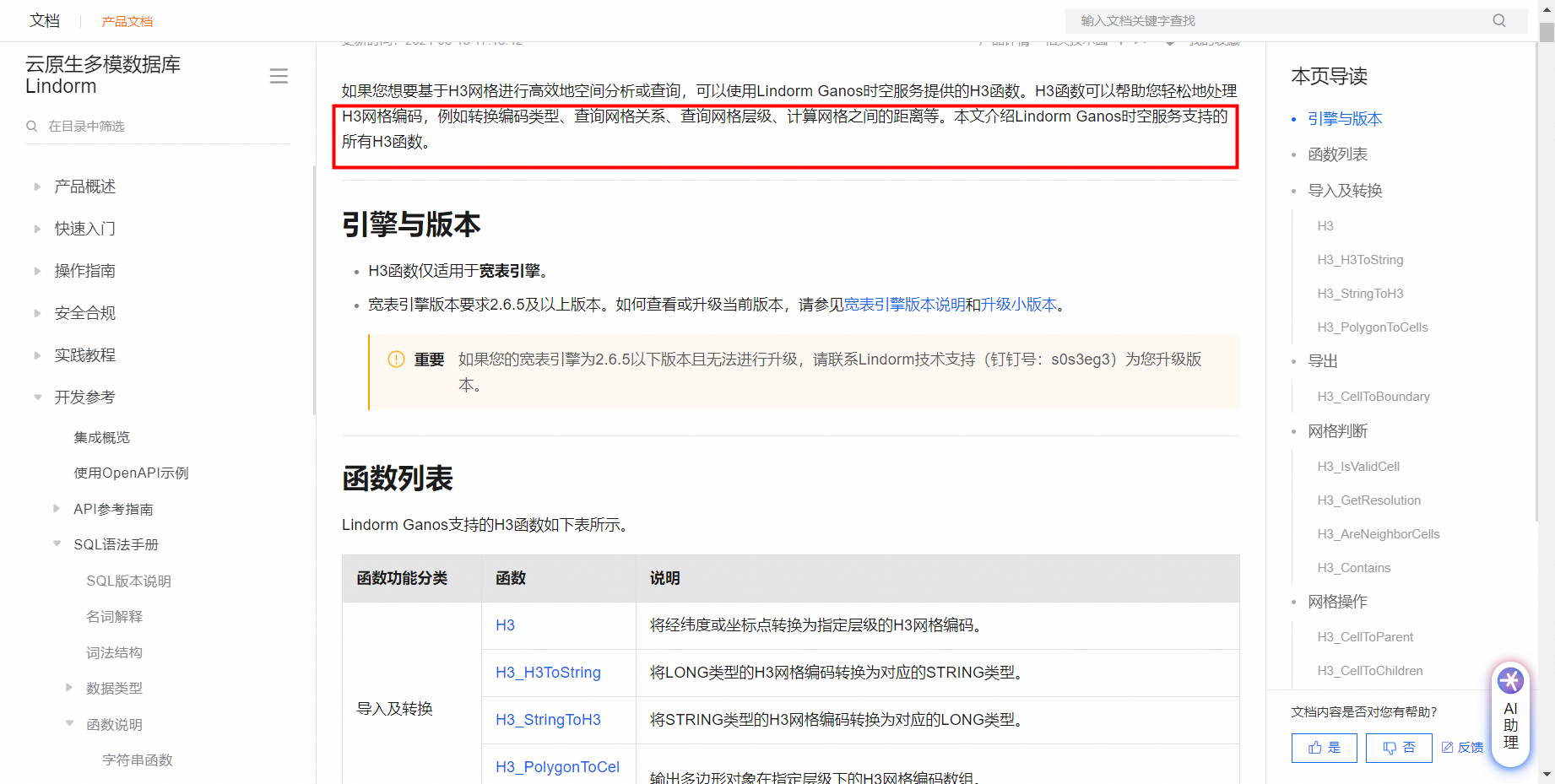
Task: Click the page vertical scrollbar thumb
Action: (1547, 32)
